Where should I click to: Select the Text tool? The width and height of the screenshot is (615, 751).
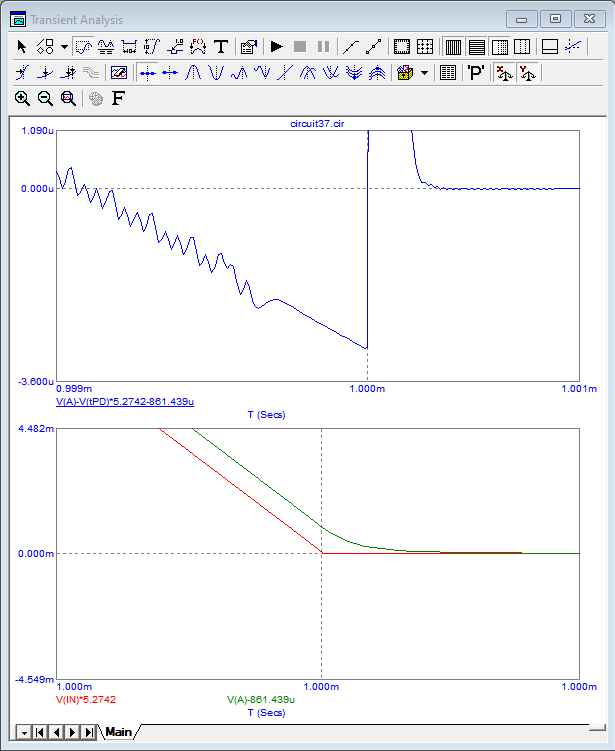pos(221,46)
